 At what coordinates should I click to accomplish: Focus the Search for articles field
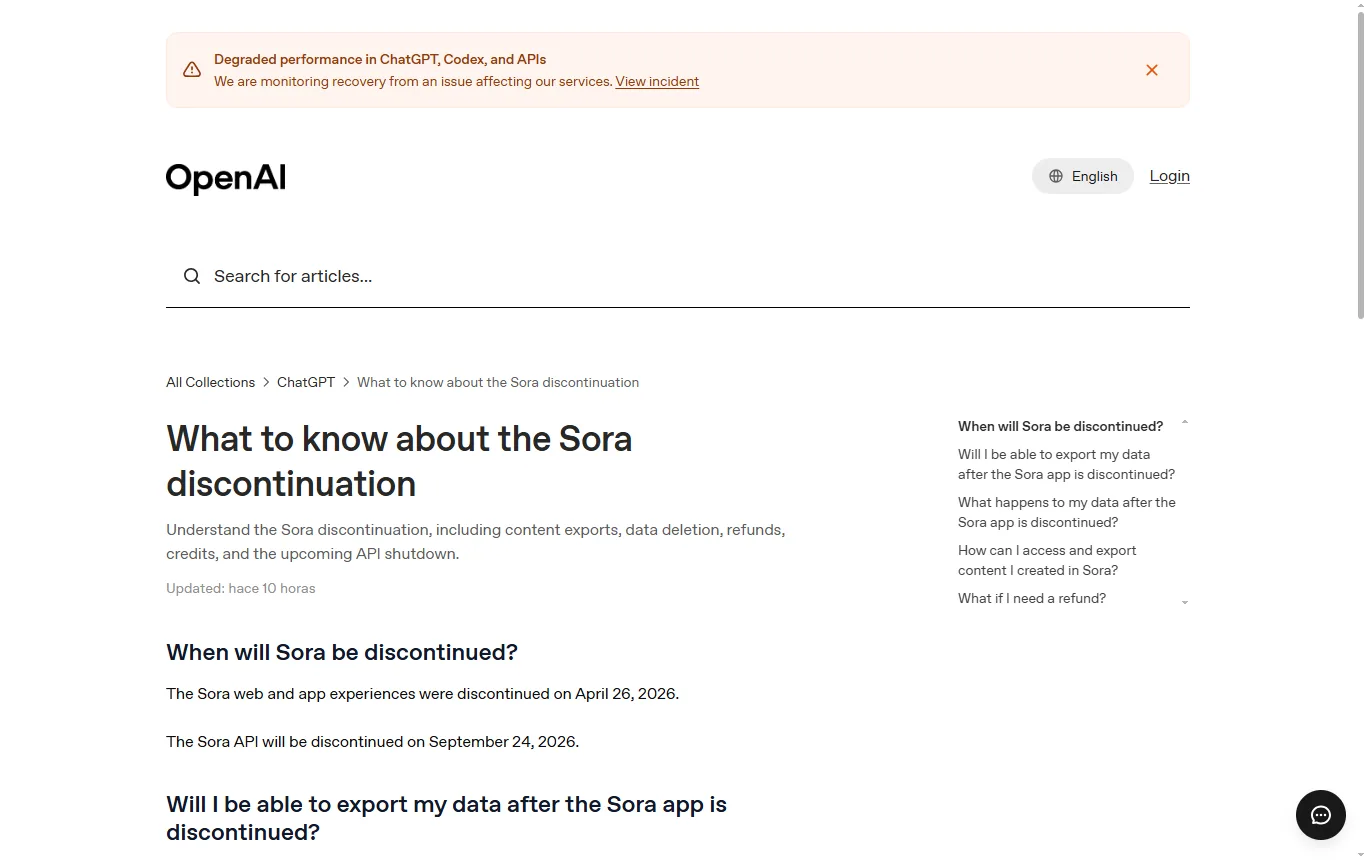pos(678,276)
